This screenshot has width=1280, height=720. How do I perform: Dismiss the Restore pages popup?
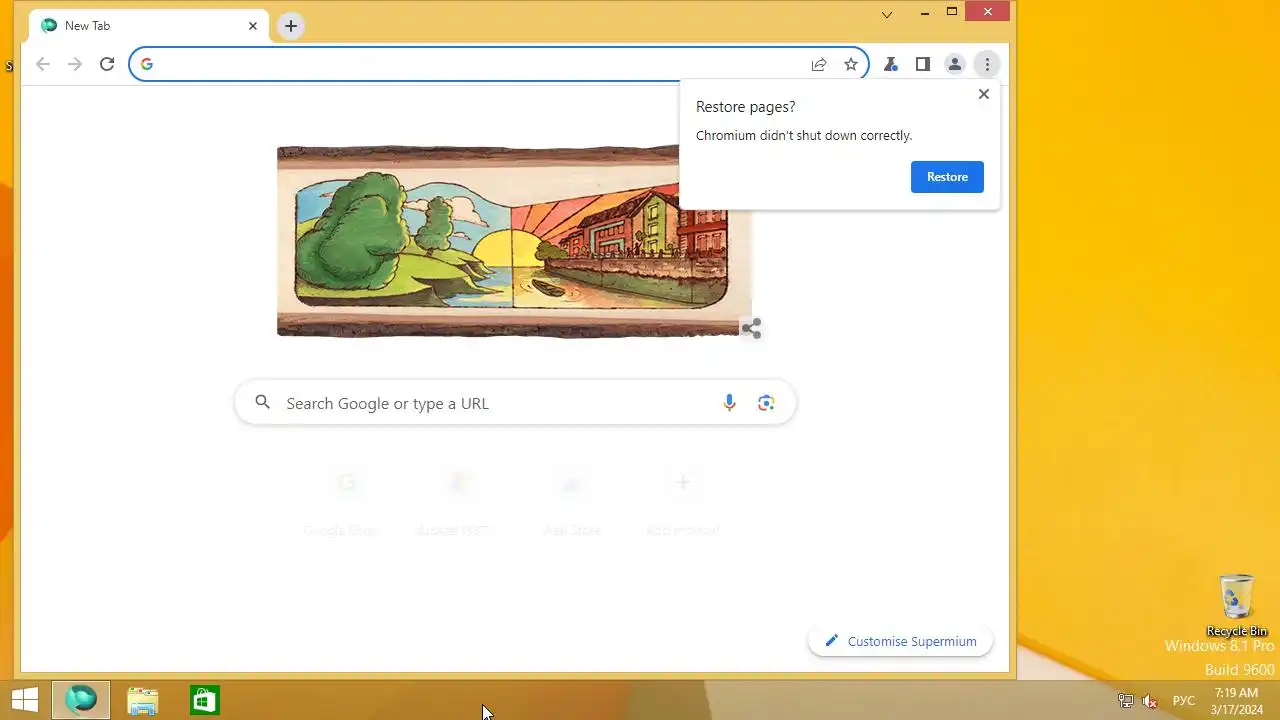click(984, 94)
